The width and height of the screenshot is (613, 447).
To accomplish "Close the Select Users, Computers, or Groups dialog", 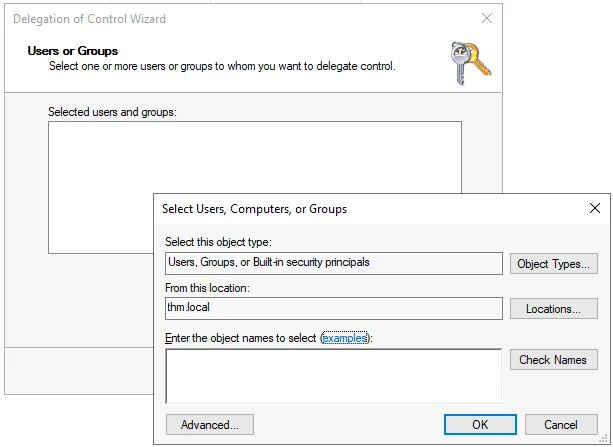I will (x=595, y=208).
